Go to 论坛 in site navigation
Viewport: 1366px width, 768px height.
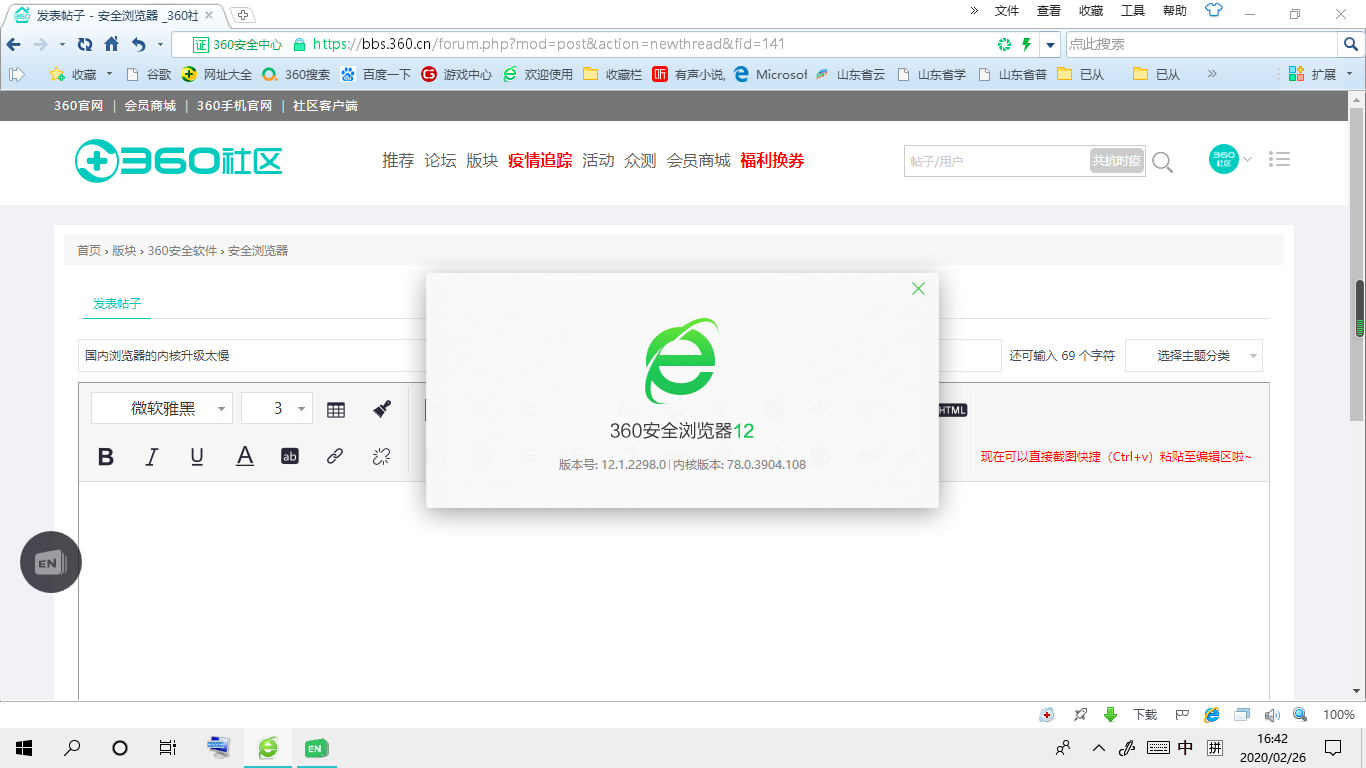[x=440, y=160]
